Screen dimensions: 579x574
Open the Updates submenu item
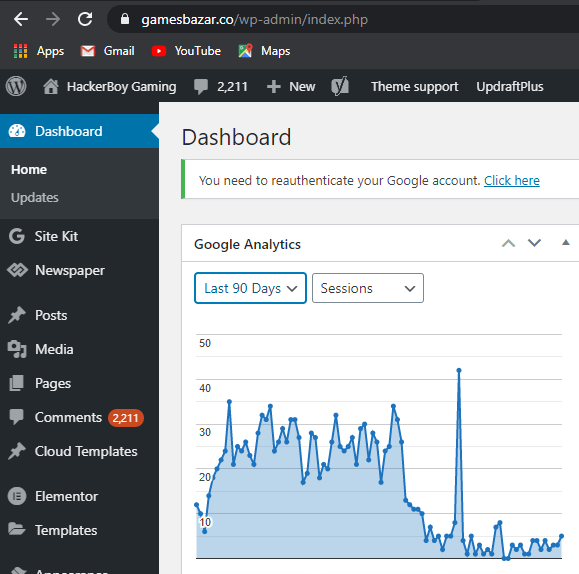pos(35,198)
